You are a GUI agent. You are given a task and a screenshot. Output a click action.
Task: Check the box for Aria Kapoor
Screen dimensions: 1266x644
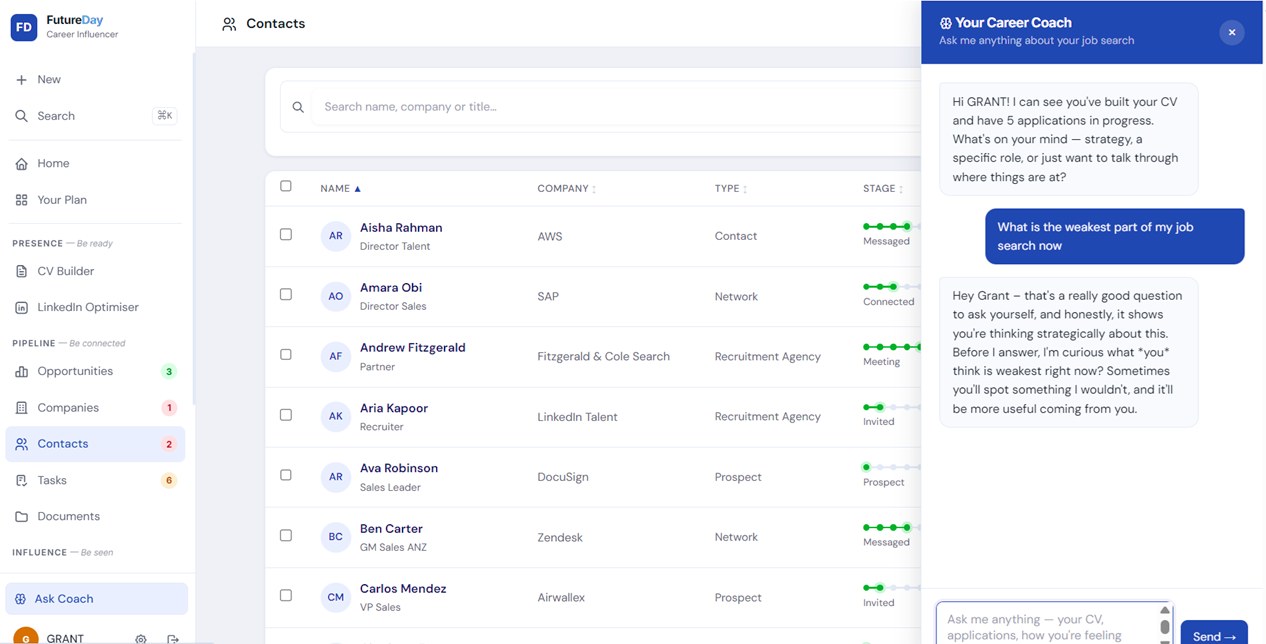pos(286,415)
